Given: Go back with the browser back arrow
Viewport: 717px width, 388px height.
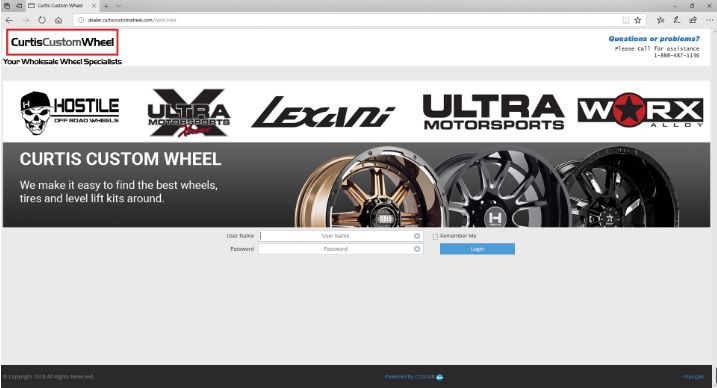Looking at the screenshot, I should click(9, 20).
